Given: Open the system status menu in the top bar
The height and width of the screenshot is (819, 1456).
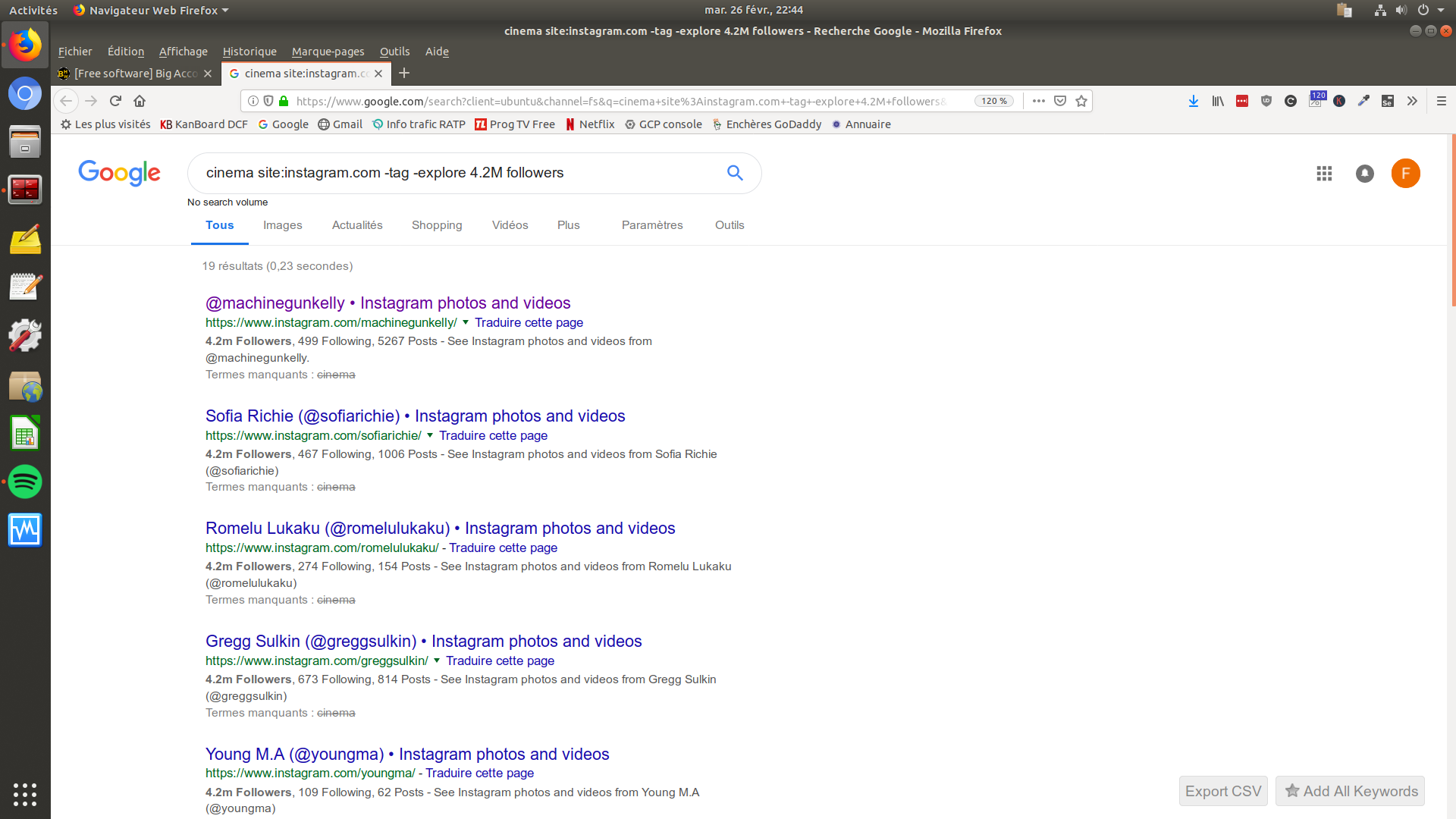Looking at the screenshot, I should 1409,10.
